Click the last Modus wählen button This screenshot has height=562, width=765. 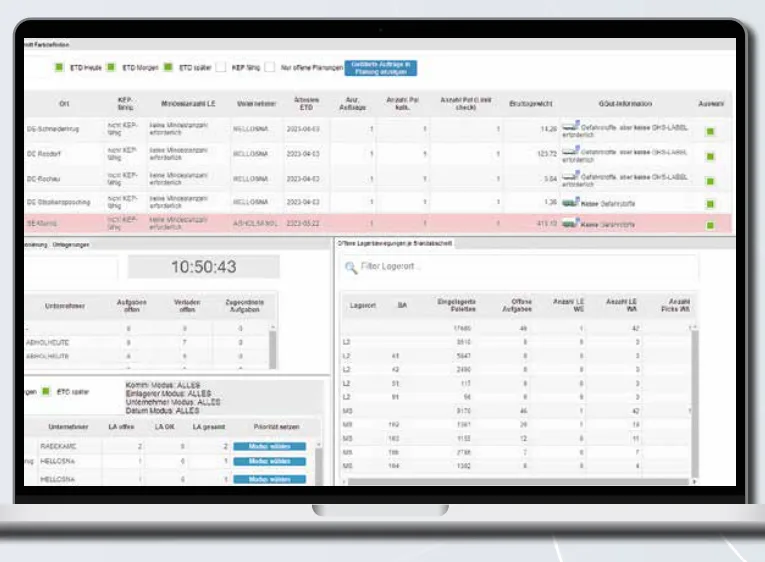[x=269, y=479]
